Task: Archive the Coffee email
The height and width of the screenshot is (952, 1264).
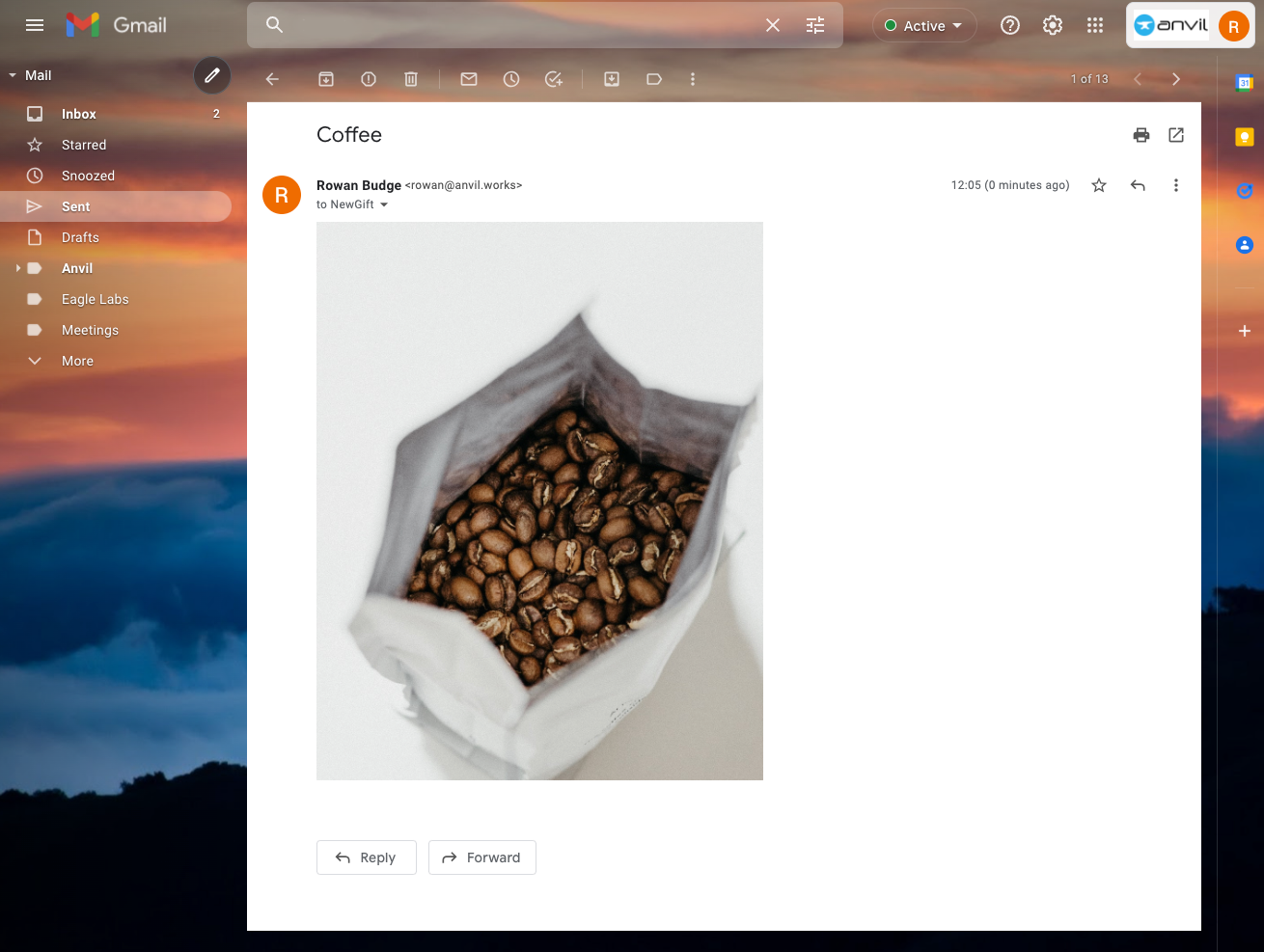Action: (326, 79)
